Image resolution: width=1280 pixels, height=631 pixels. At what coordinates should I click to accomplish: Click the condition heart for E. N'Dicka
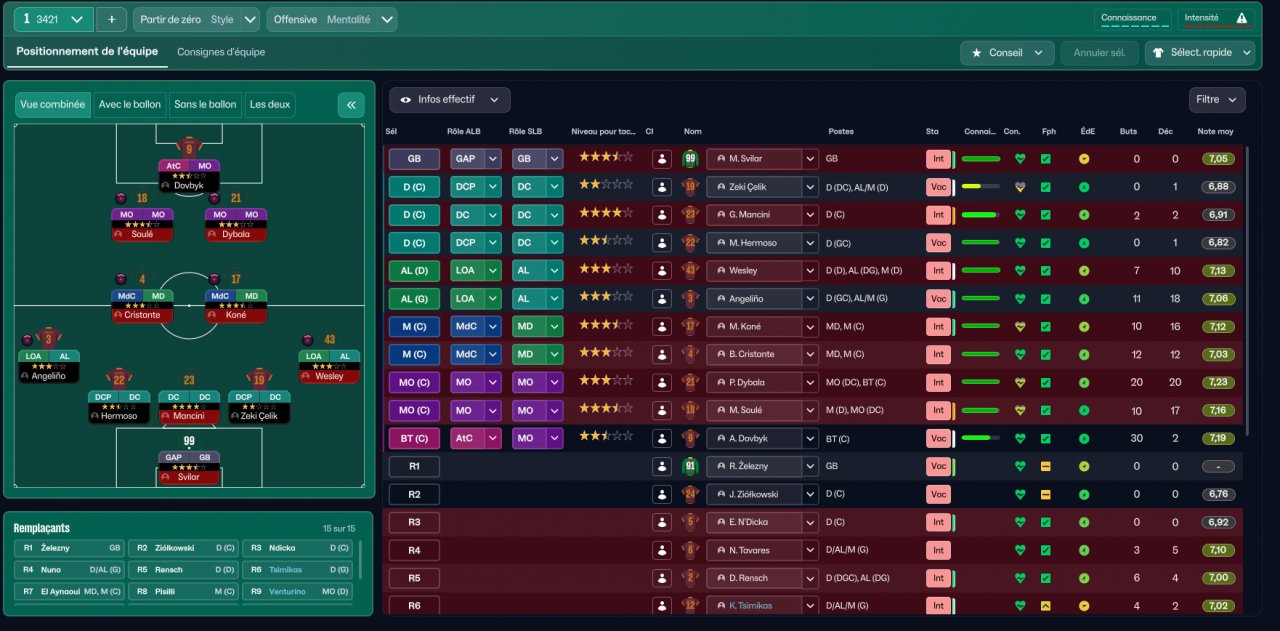[x=1020, y=522]
